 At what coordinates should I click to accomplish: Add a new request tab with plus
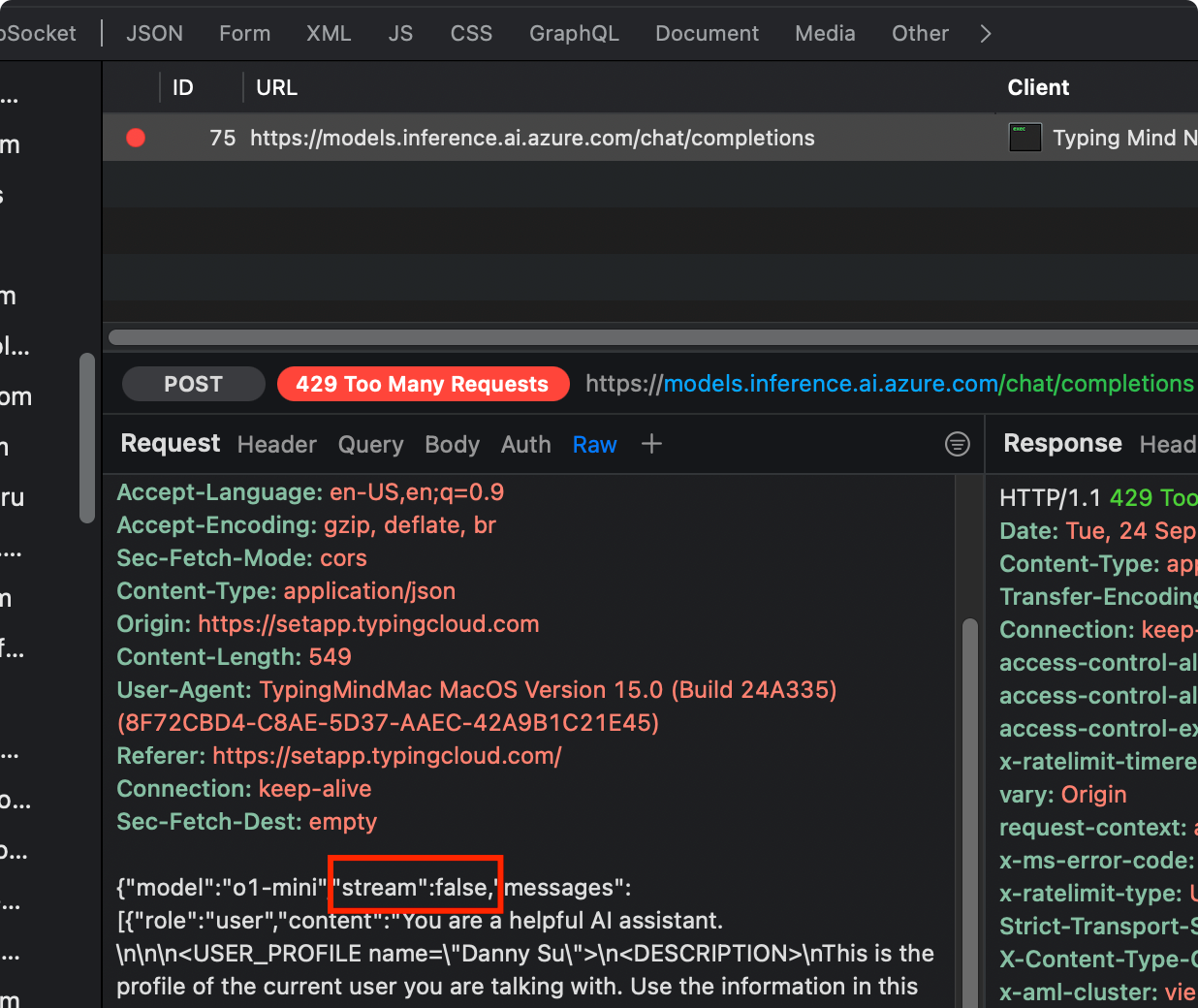(651, 444)
